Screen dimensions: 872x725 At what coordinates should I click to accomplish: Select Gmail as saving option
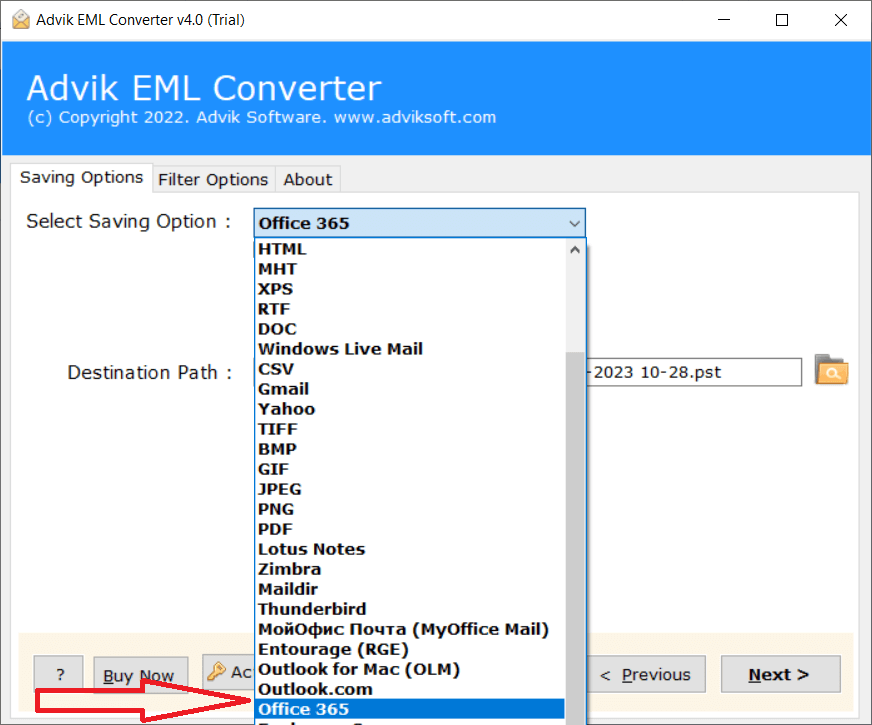point(410,389)
